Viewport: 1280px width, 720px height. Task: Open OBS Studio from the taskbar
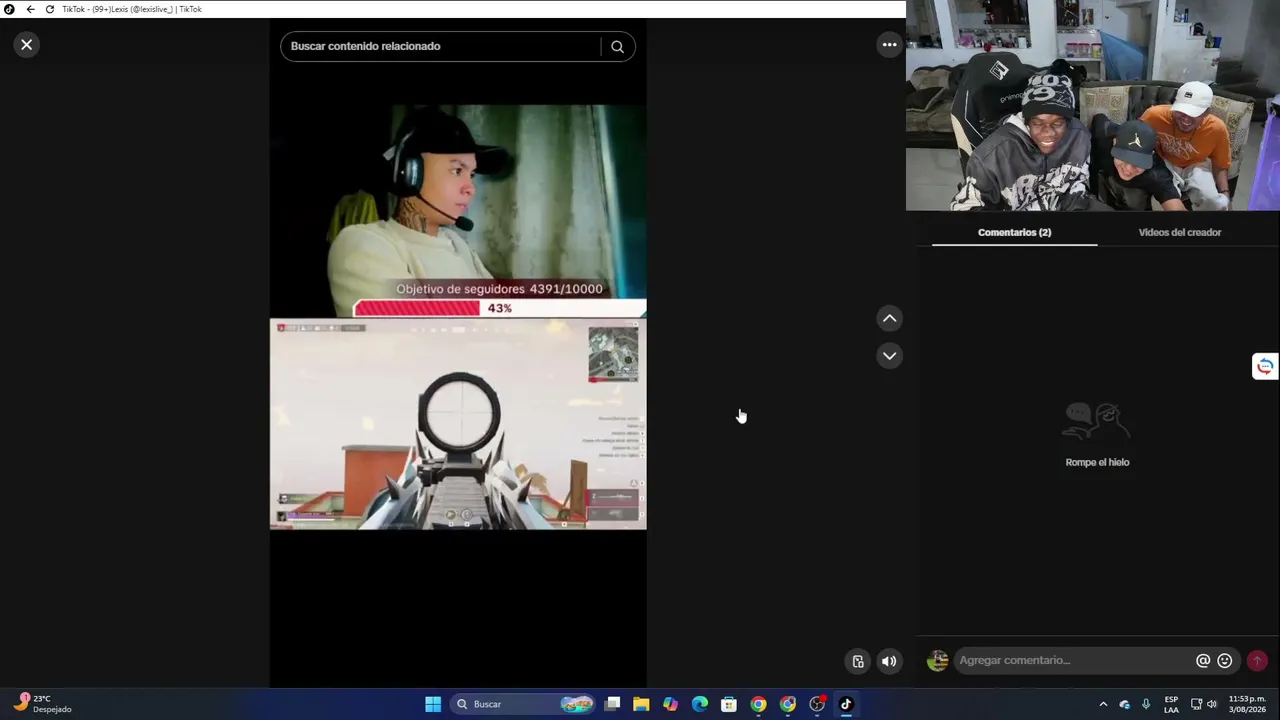point(817,704)
